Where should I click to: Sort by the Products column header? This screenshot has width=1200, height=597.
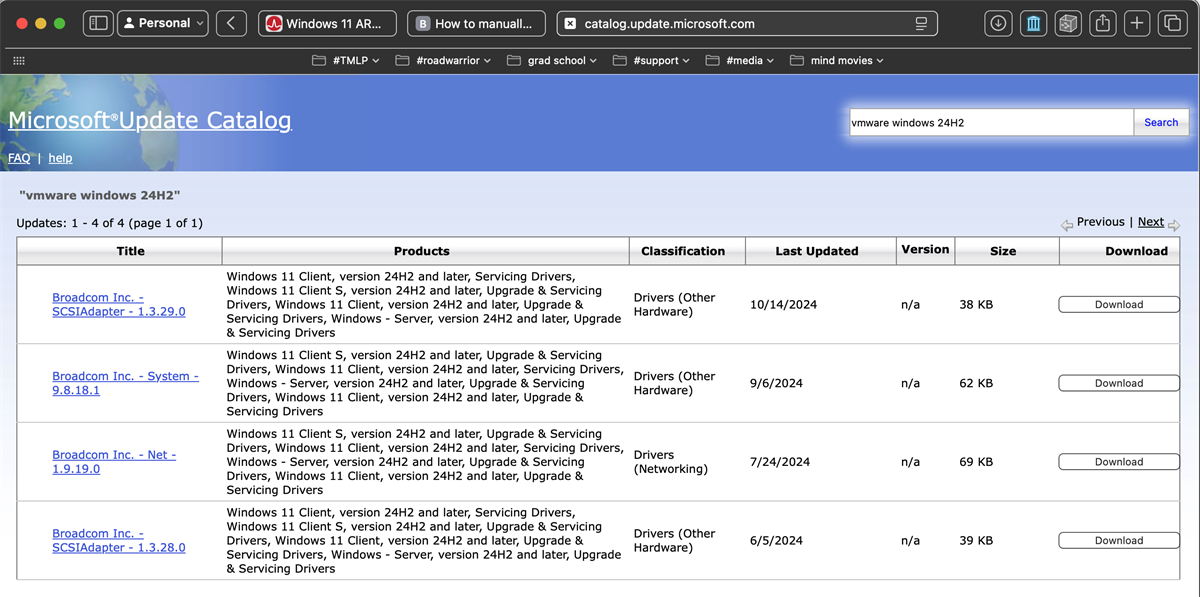coord(422,251)
